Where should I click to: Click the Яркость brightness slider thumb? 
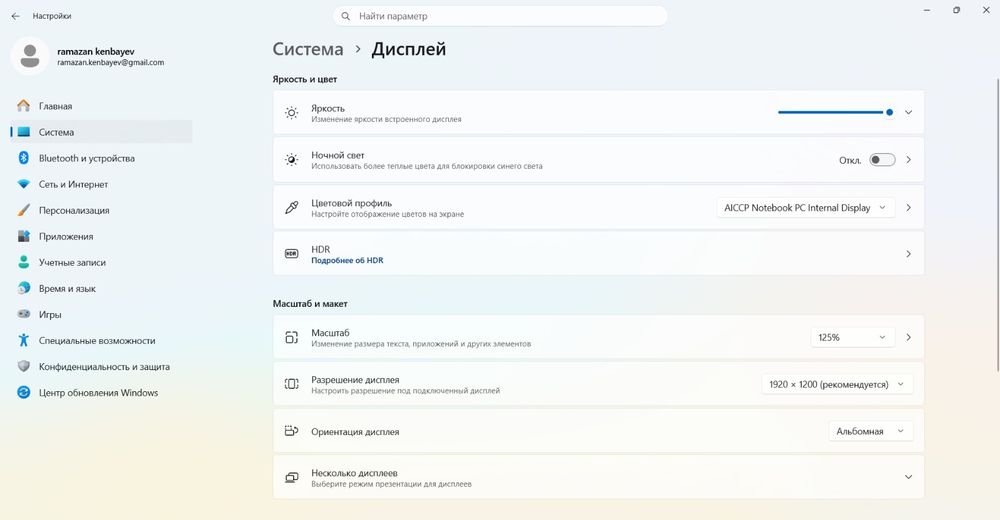tap(889, 112)
